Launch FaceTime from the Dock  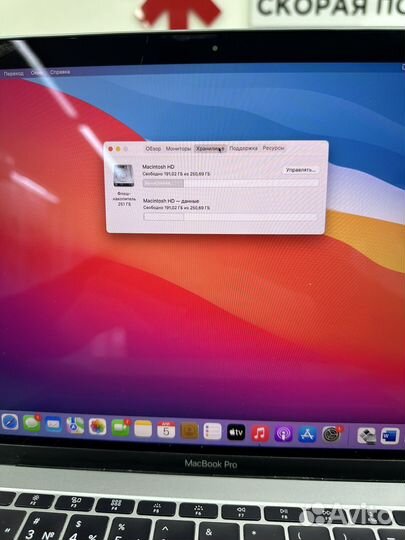click(121, 428)
